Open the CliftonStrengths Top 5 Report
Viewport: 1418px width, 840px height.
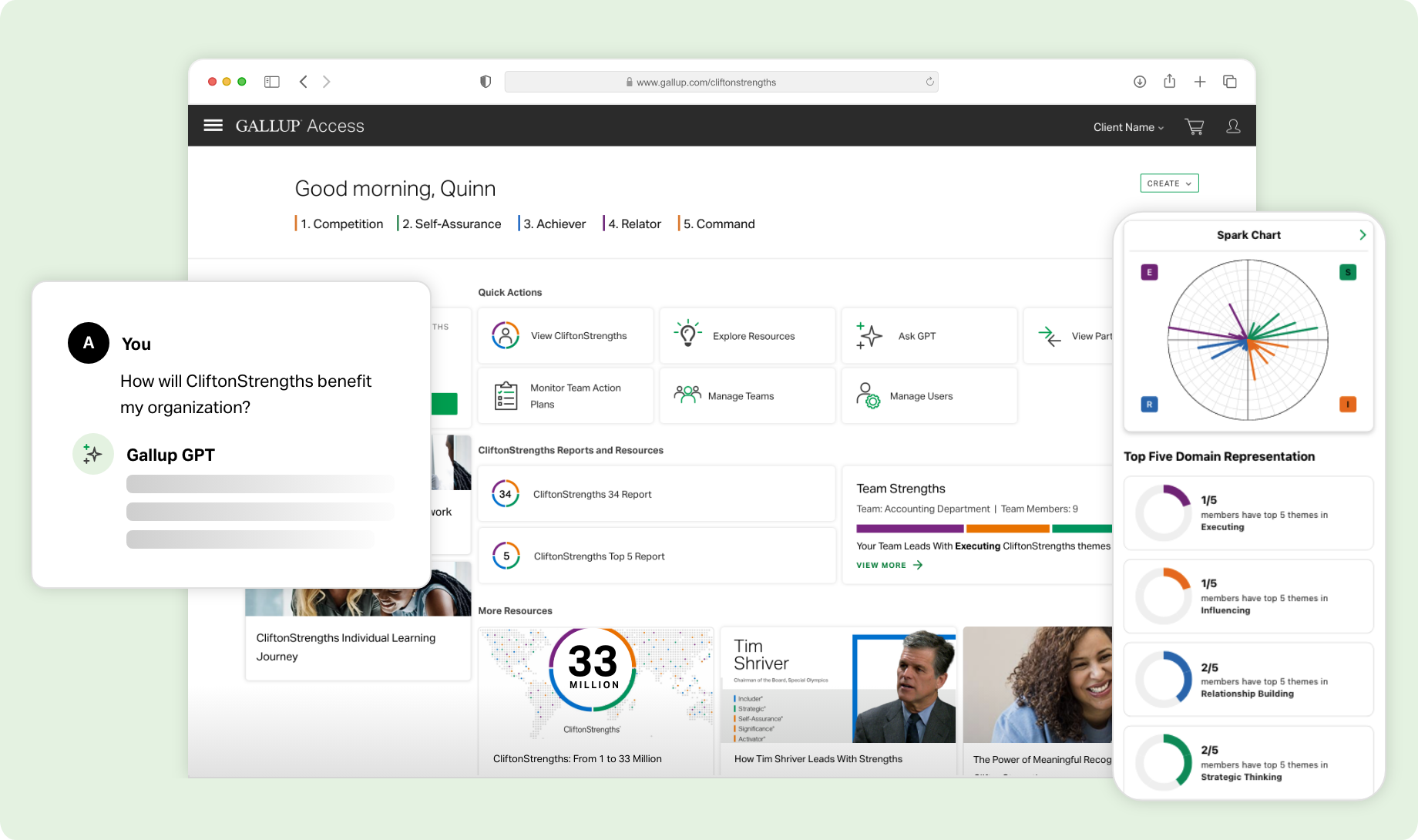[x=657, y=556]
